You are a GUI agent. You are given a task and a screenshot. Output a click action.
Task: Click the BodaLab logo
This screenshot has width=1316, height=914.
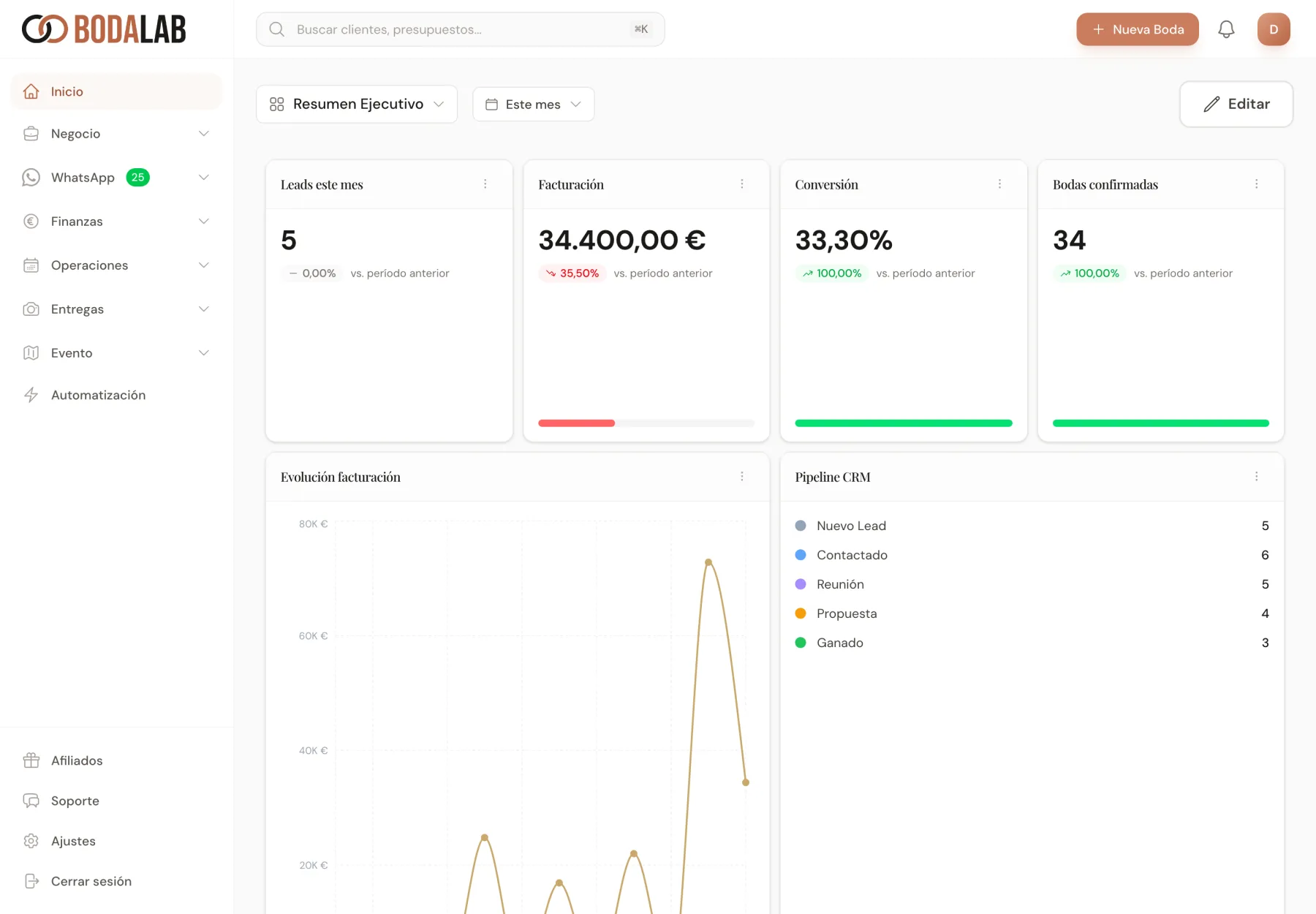[104, 29]
